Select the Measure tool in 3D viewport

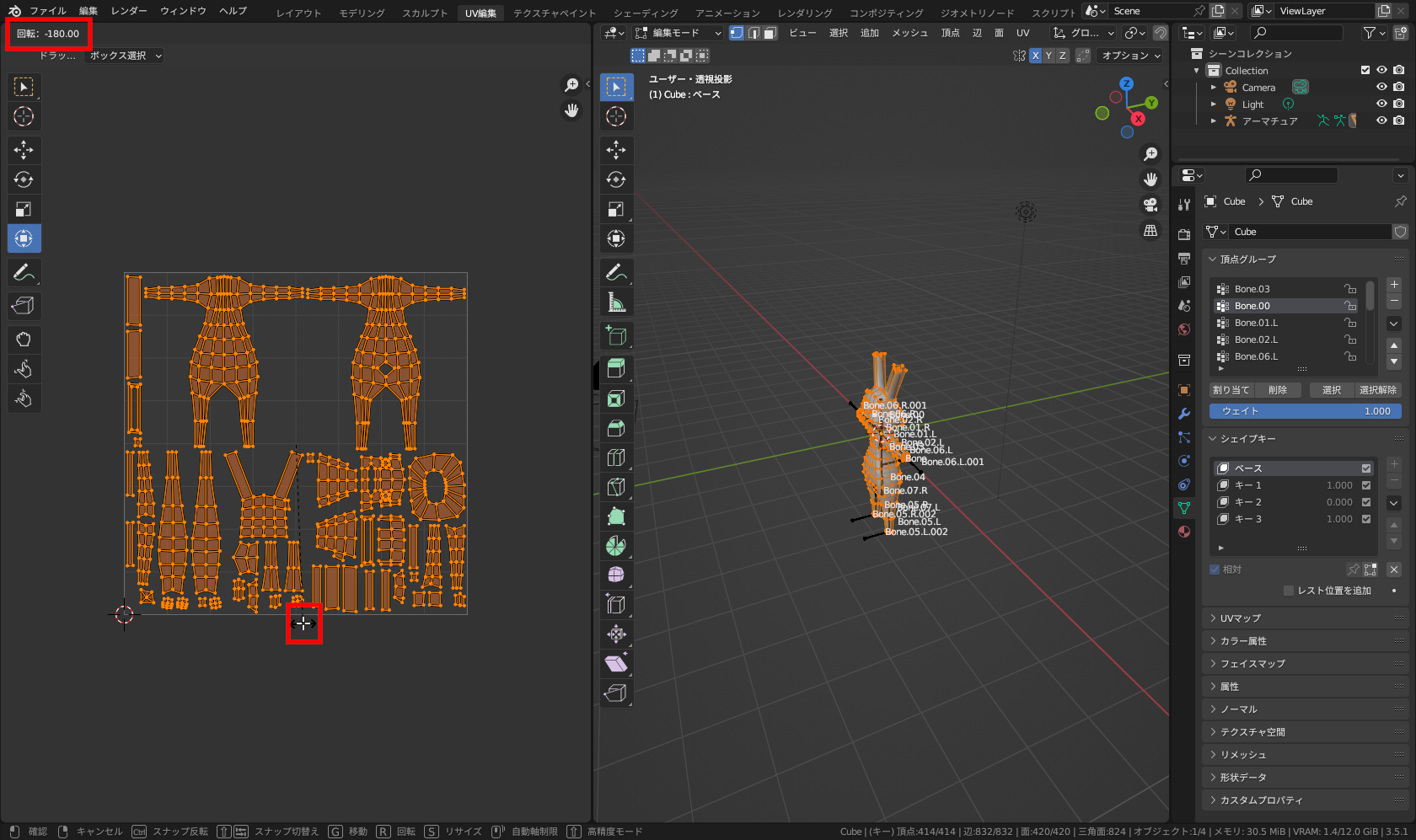[x=616, y=302]
